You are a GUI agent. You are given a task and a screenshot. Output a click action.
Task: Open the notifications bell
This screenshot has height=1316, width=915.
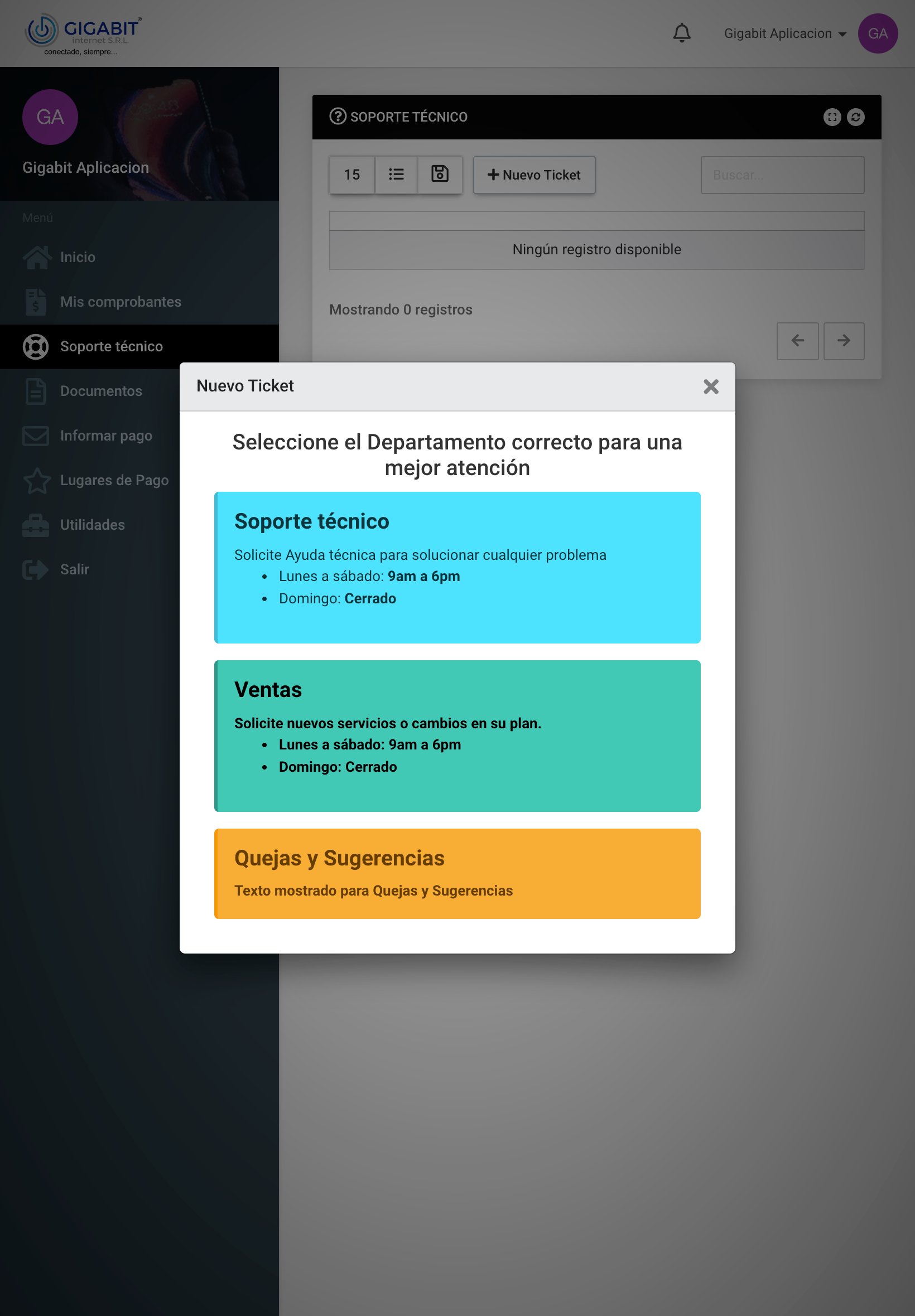click(681, 33)
